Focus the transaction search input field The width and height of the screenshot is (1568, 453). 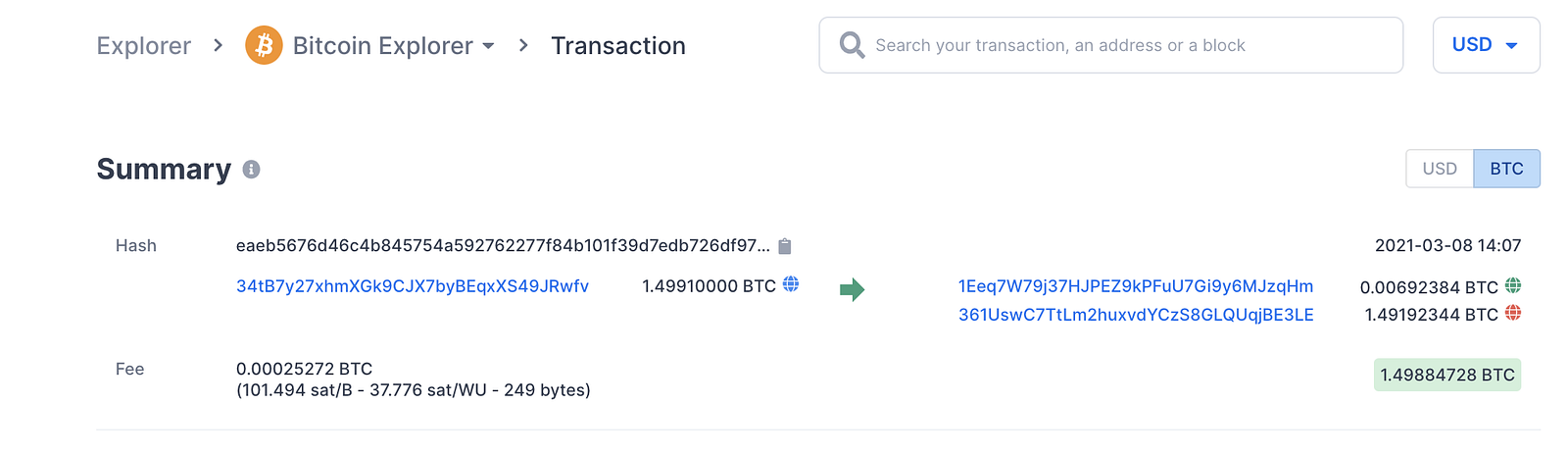[x=1127, y=45]
